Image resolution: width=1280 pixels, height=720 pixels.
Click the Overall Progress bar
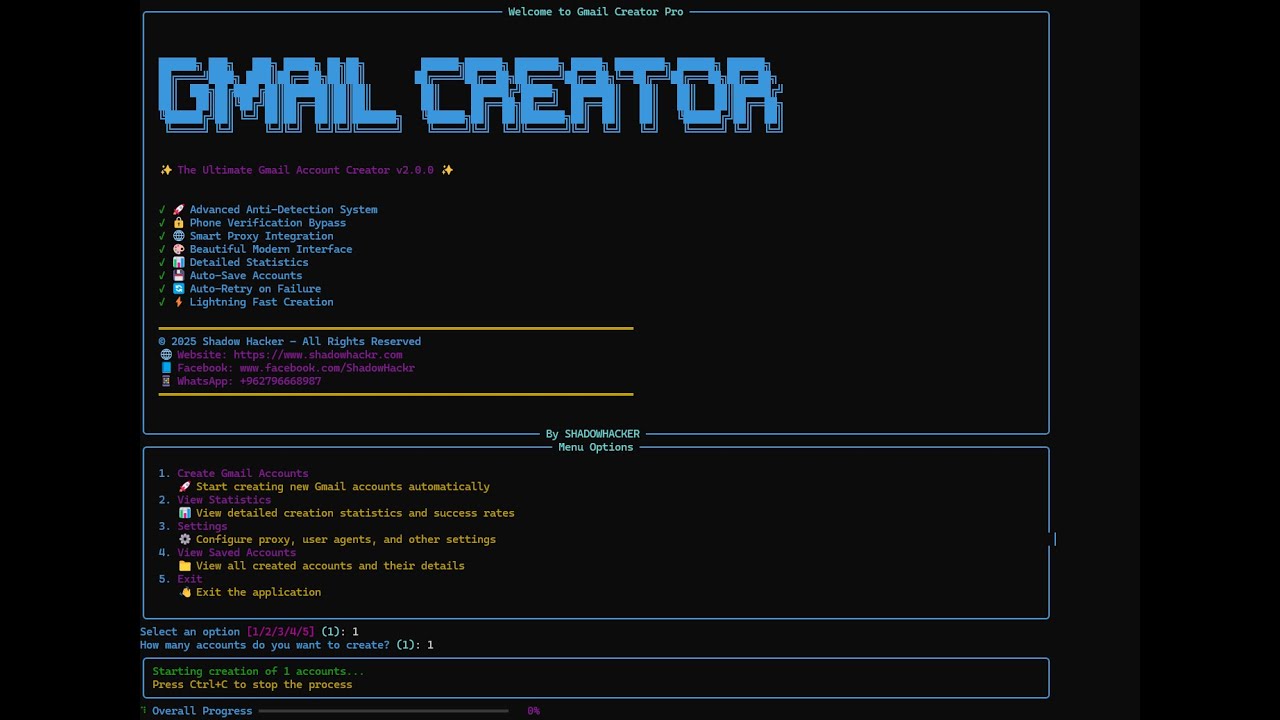(383, 711)
